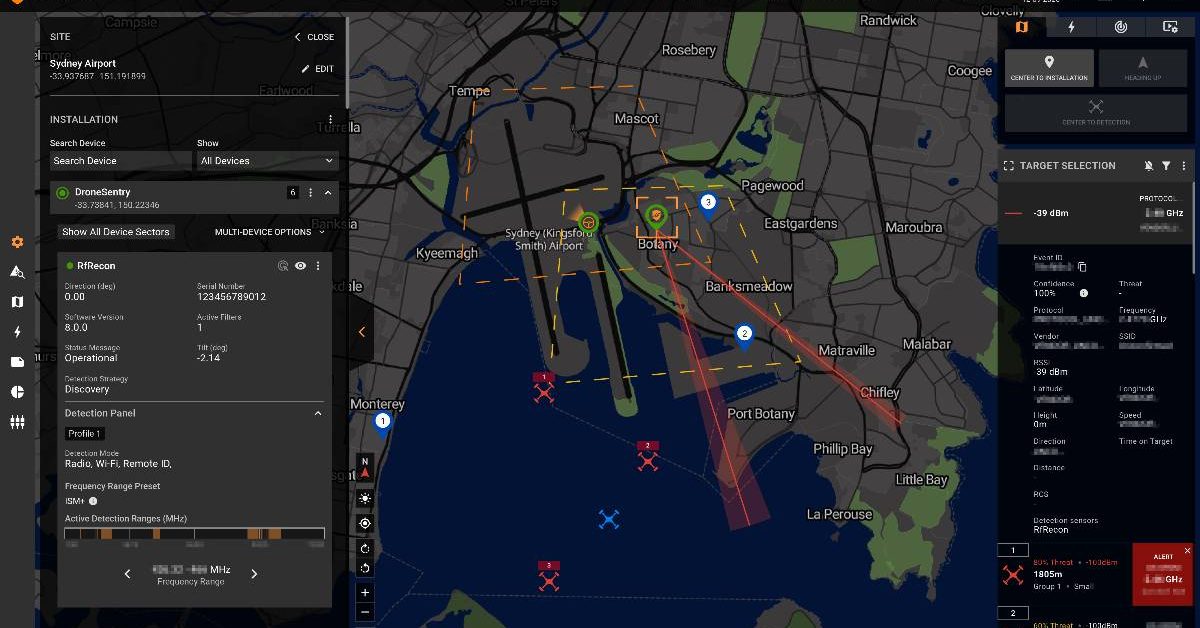The width and height of the screenshot is (1200, 628).
Task: Click Heading Up button
Action: (x=1143, y=68)
